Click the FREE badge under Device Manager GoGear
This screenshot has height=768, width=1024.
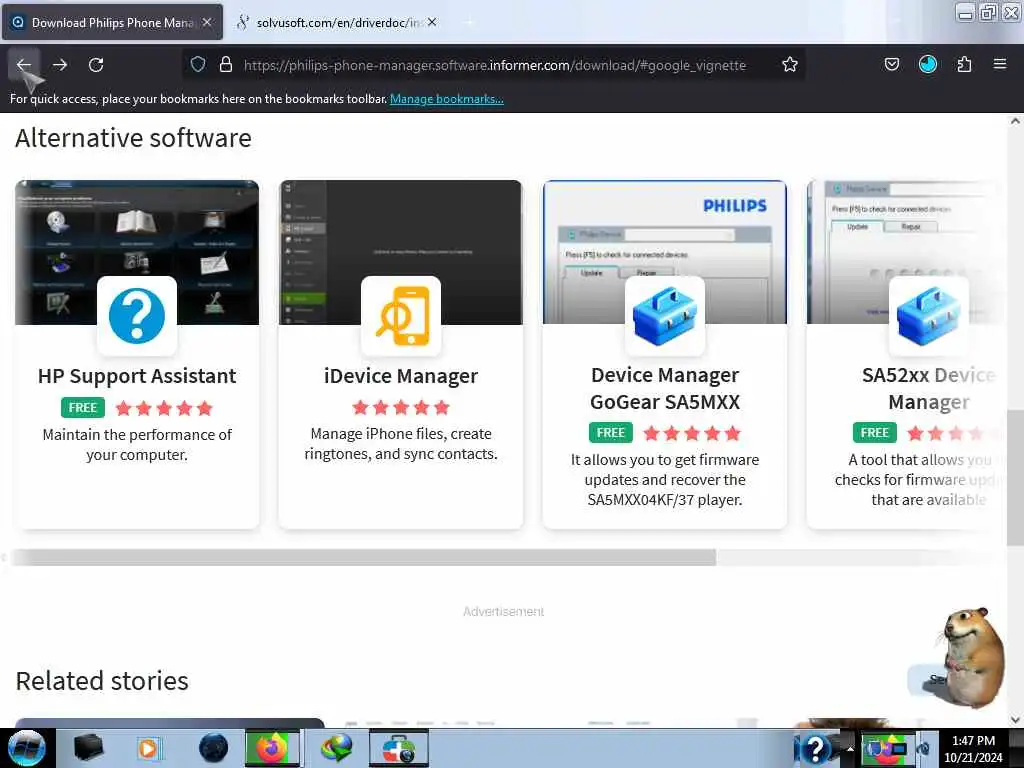click(x=611, y=432)
